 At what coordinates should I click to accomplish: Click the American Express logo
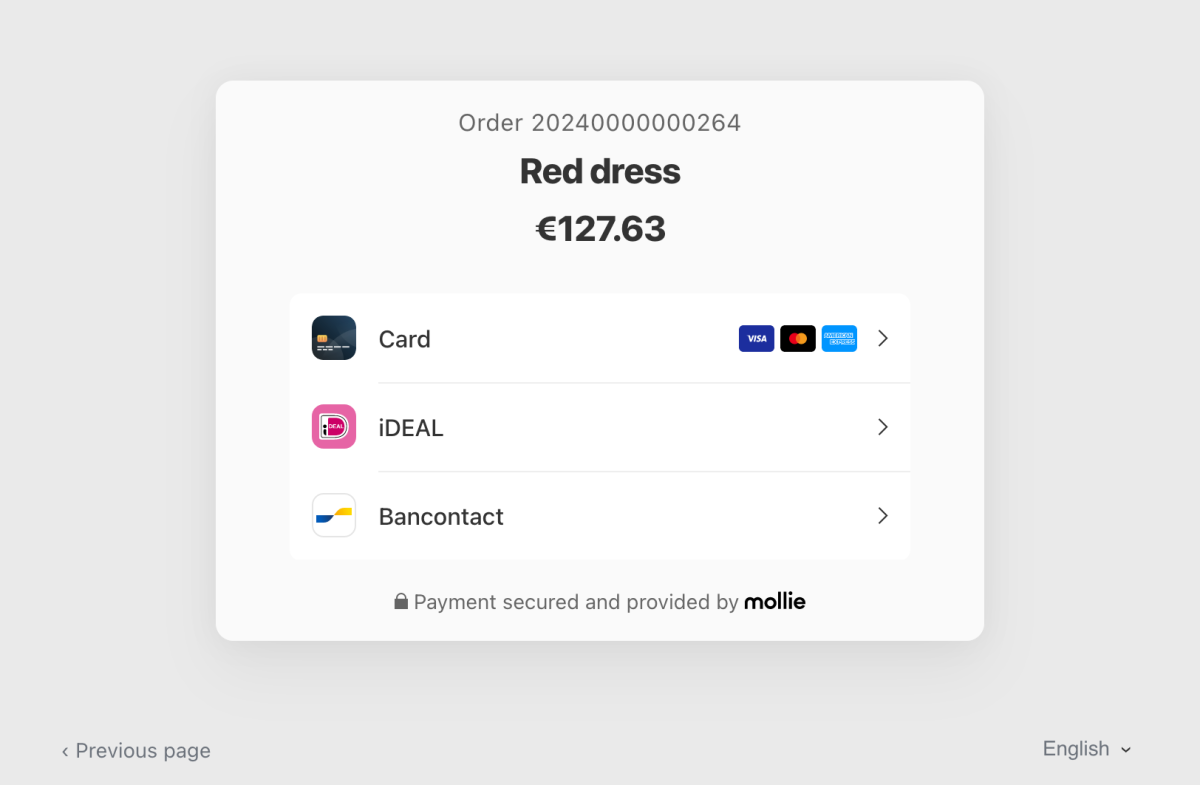[839, 339]
